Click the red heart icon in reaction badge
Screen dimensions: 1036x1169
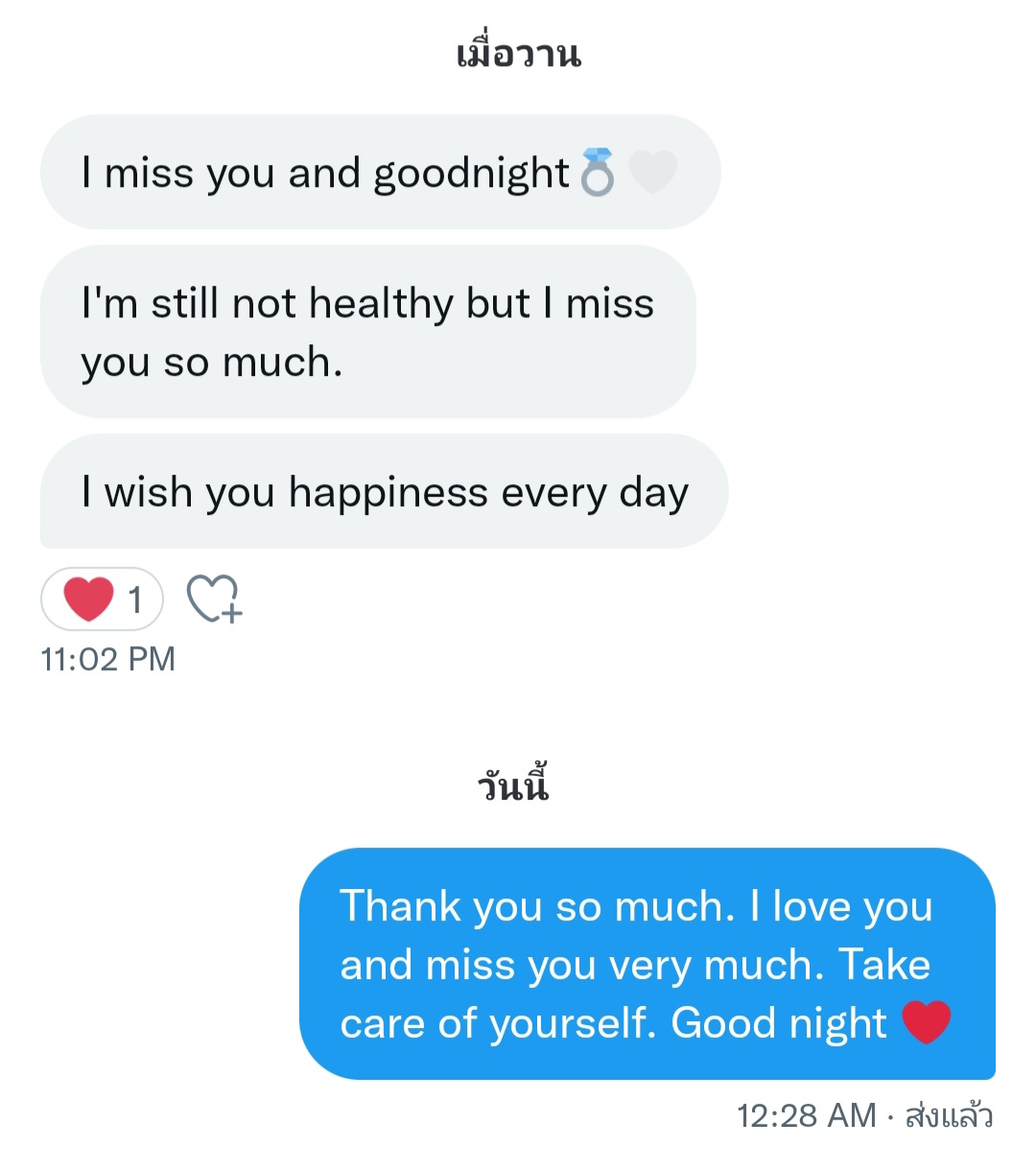88,599
